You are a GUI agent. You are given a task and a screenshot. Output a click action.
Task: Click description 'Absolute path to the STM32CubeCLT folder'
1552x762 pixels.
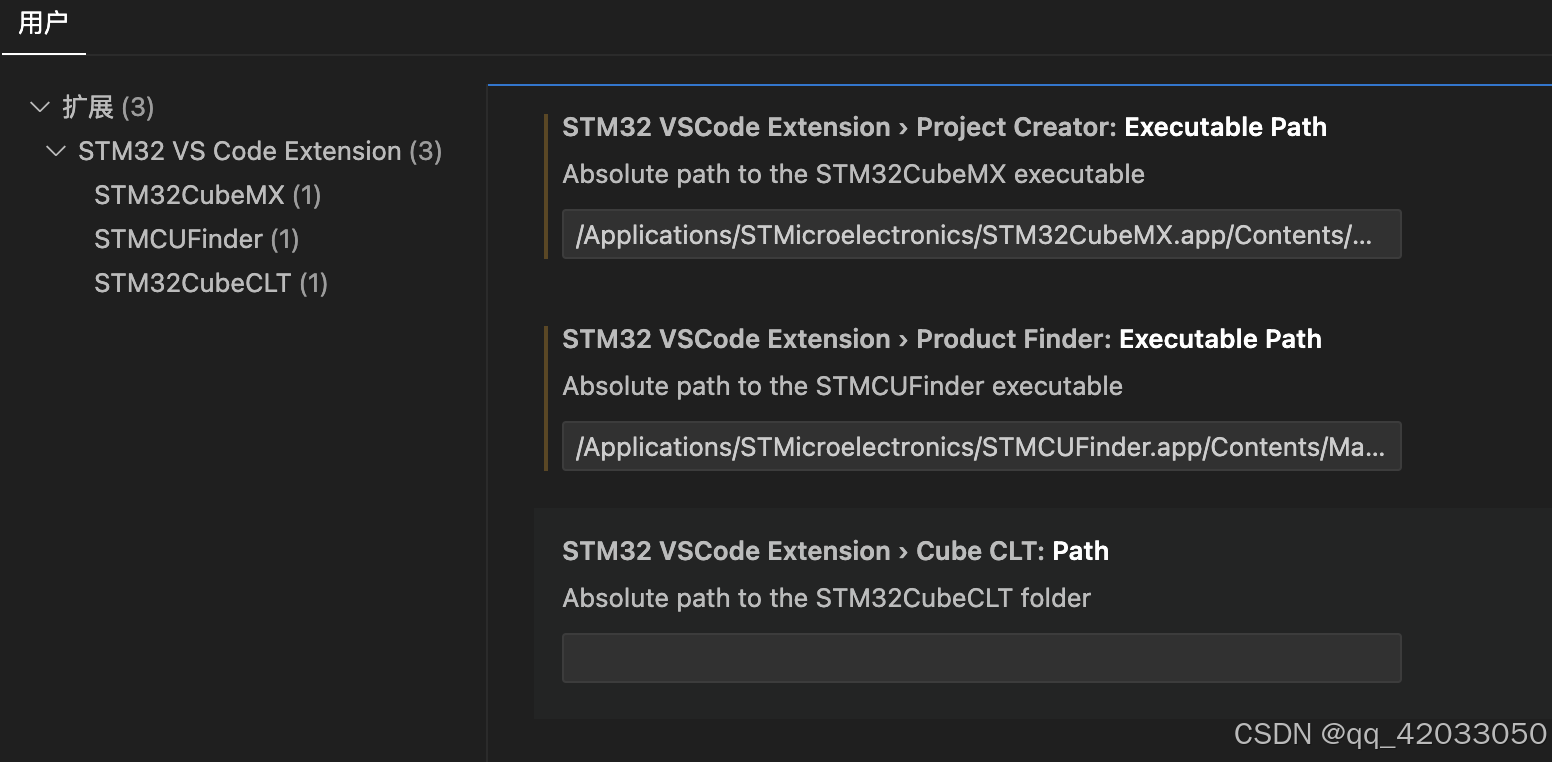(x=826, y=598)
